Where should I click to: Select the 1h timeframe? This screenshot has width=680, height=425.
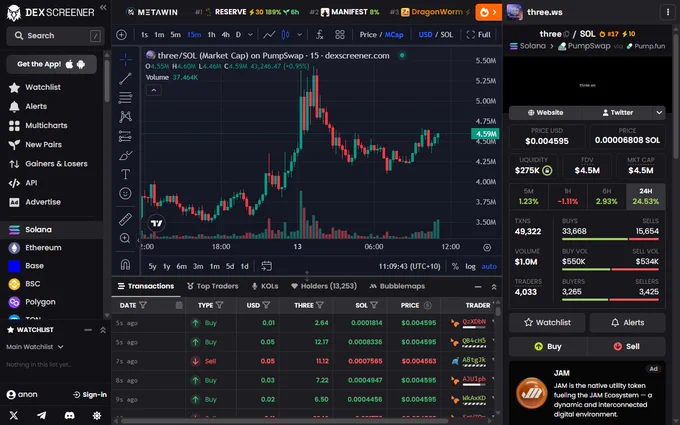(211, 35)
